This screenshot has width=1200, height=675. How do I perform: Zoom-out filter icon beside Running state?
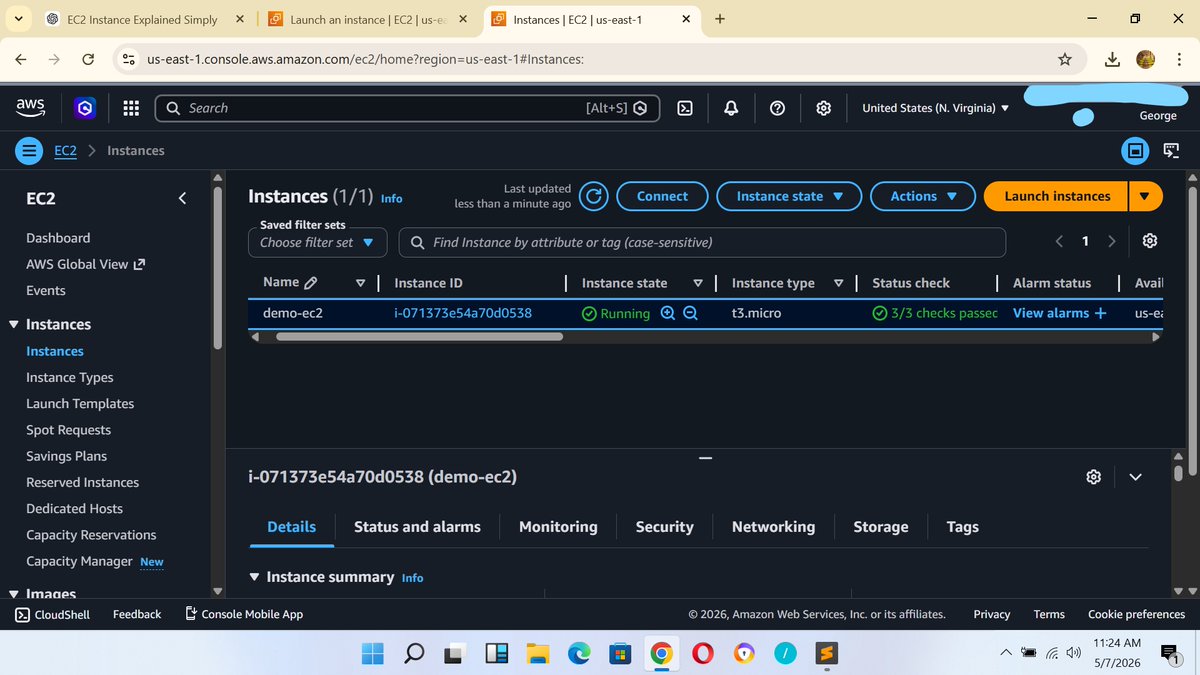(690, 313)
